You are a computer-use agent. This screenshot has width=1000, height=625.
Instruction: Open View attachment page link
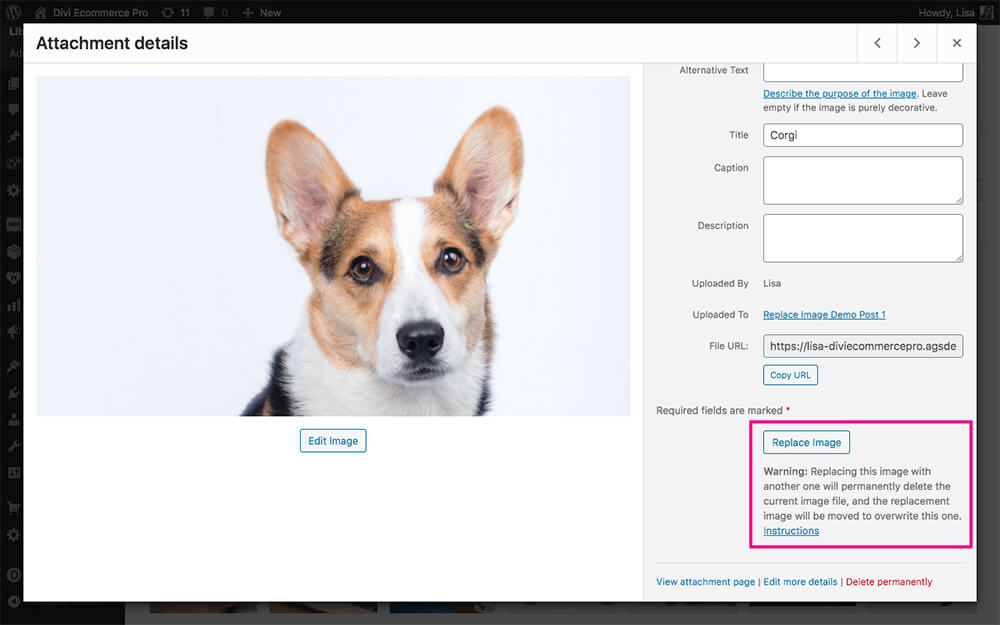click(705, 582)
